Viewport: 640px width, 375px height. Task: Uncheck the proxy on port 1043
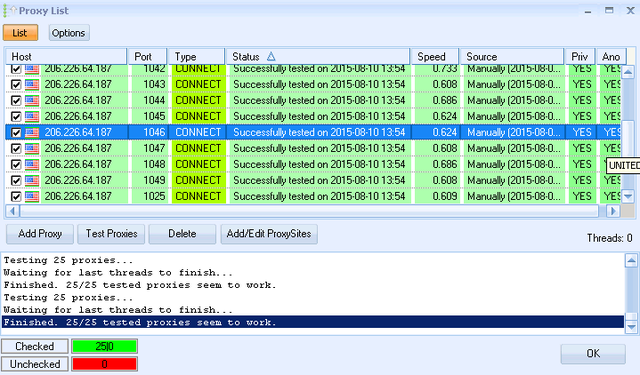pos(16,84)
